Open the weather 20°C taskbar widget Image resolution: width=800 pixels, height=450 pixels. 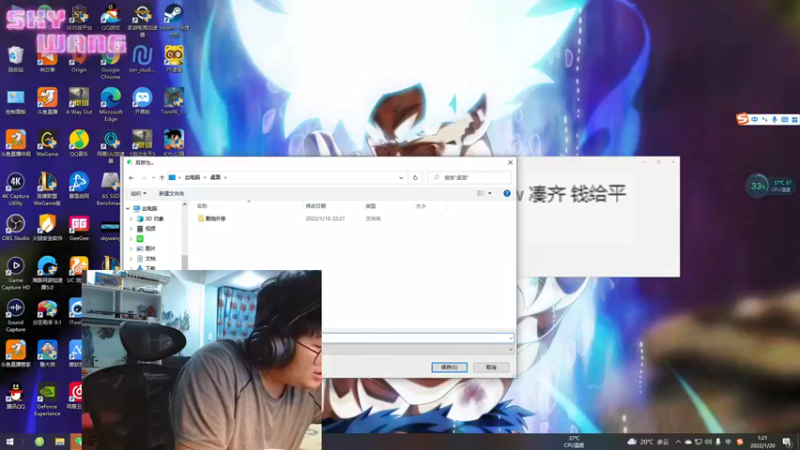coord(648,442)
